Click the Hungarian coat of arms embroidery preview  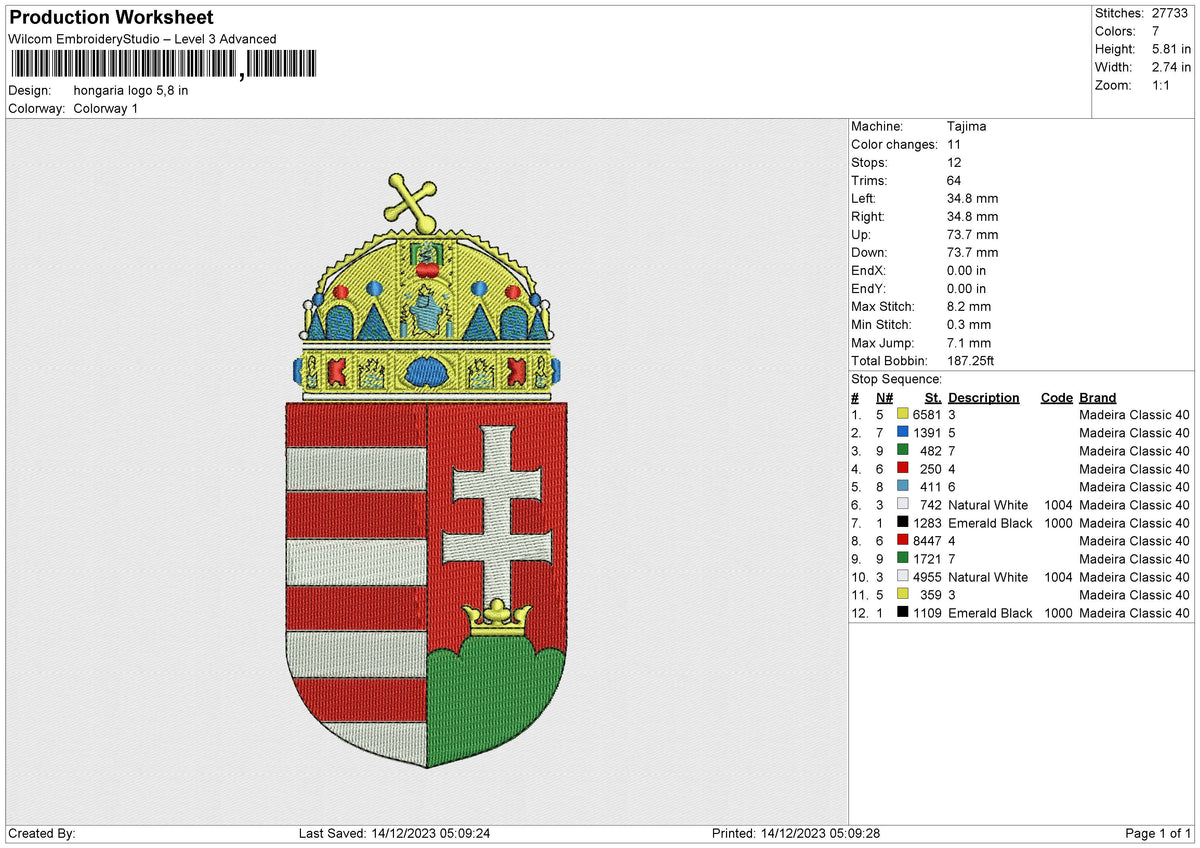pos(427,470)
